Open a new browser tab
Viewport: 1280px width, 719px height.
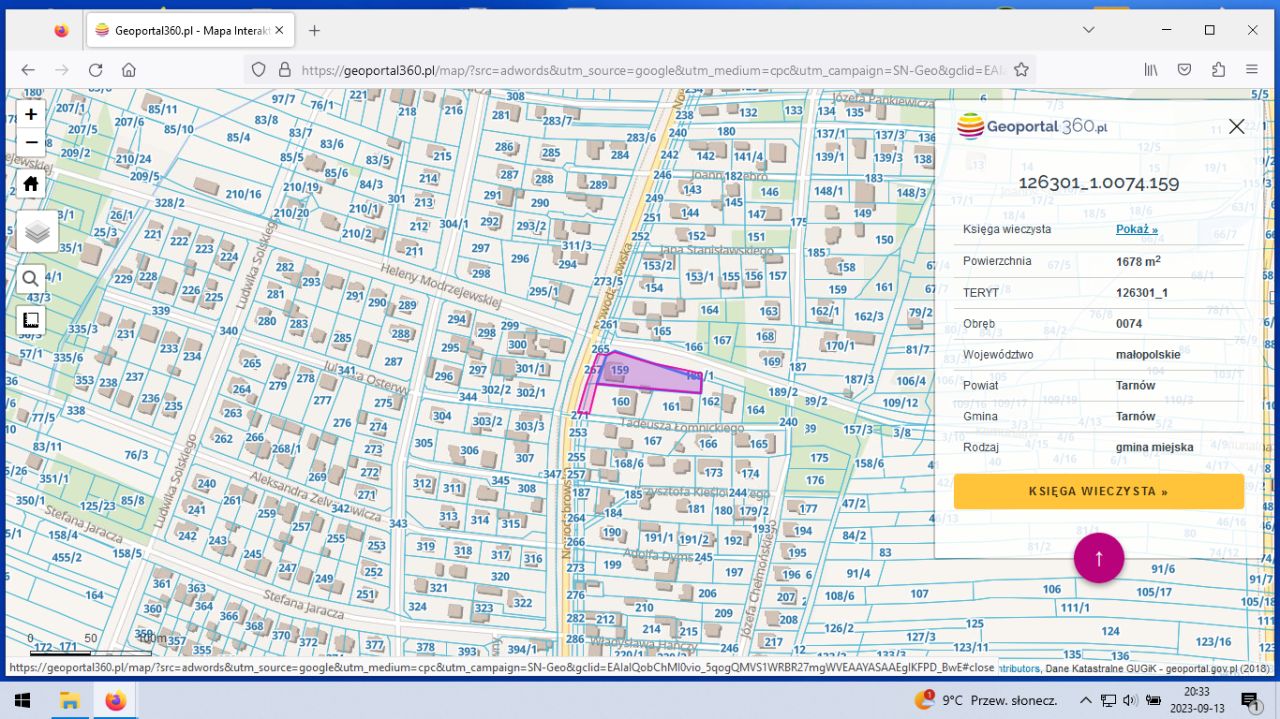pyautogui.click(x=314, y=30)
